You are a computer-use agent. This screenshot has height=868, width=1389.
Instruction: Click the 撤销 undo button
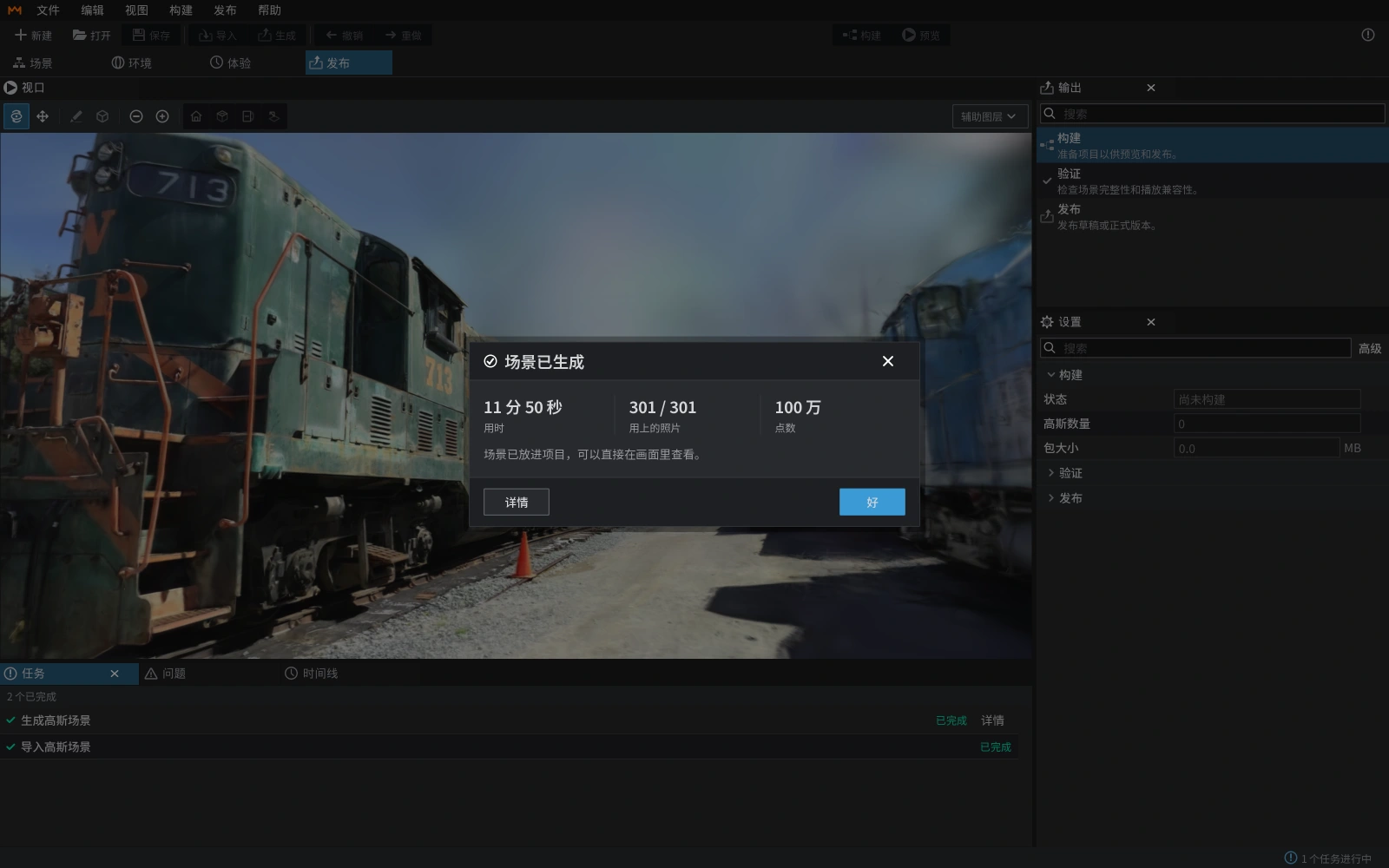point(345,36)
